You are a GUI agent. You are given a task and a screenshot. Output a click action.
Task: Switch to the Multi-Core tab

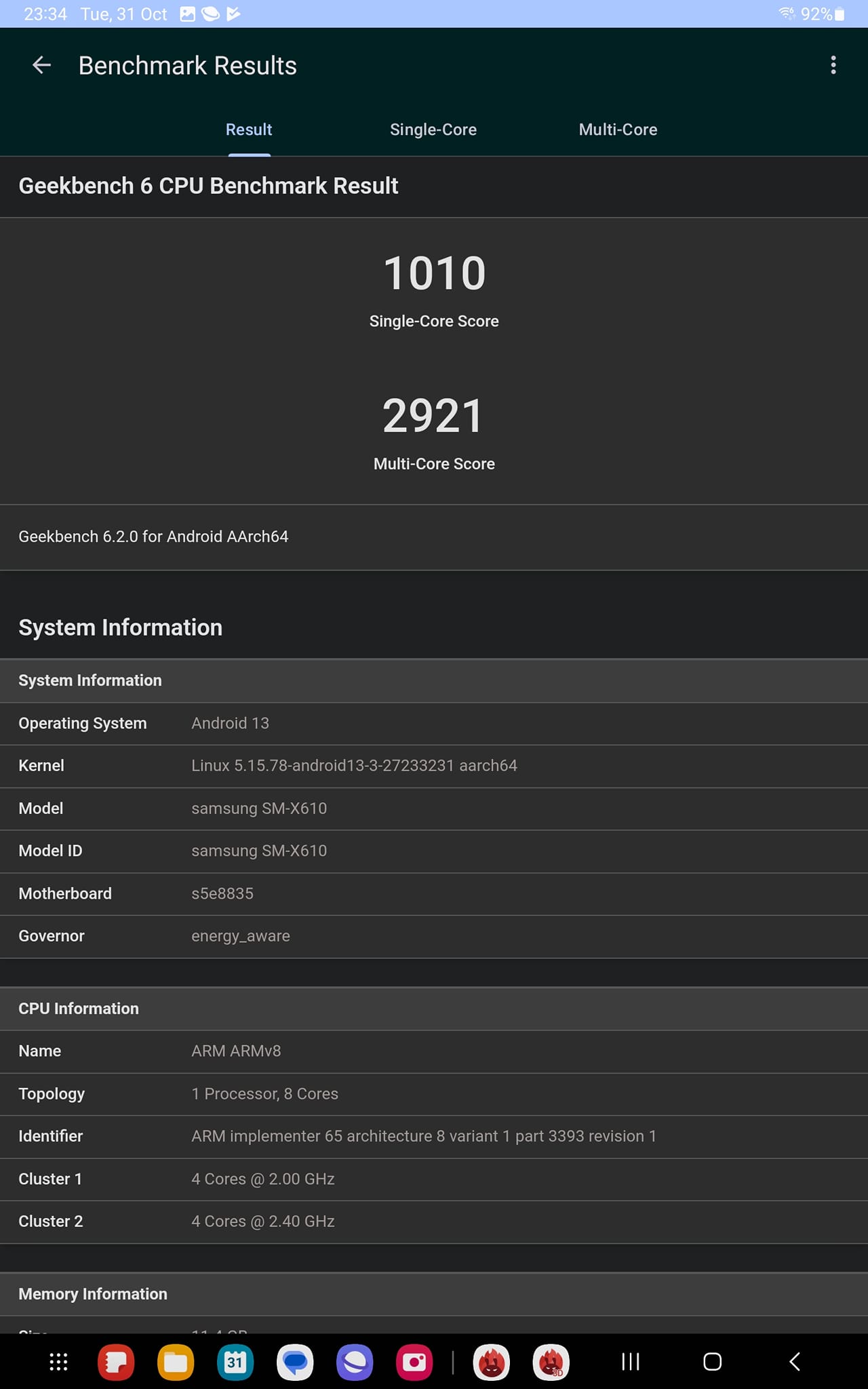[x=618, y=130]
